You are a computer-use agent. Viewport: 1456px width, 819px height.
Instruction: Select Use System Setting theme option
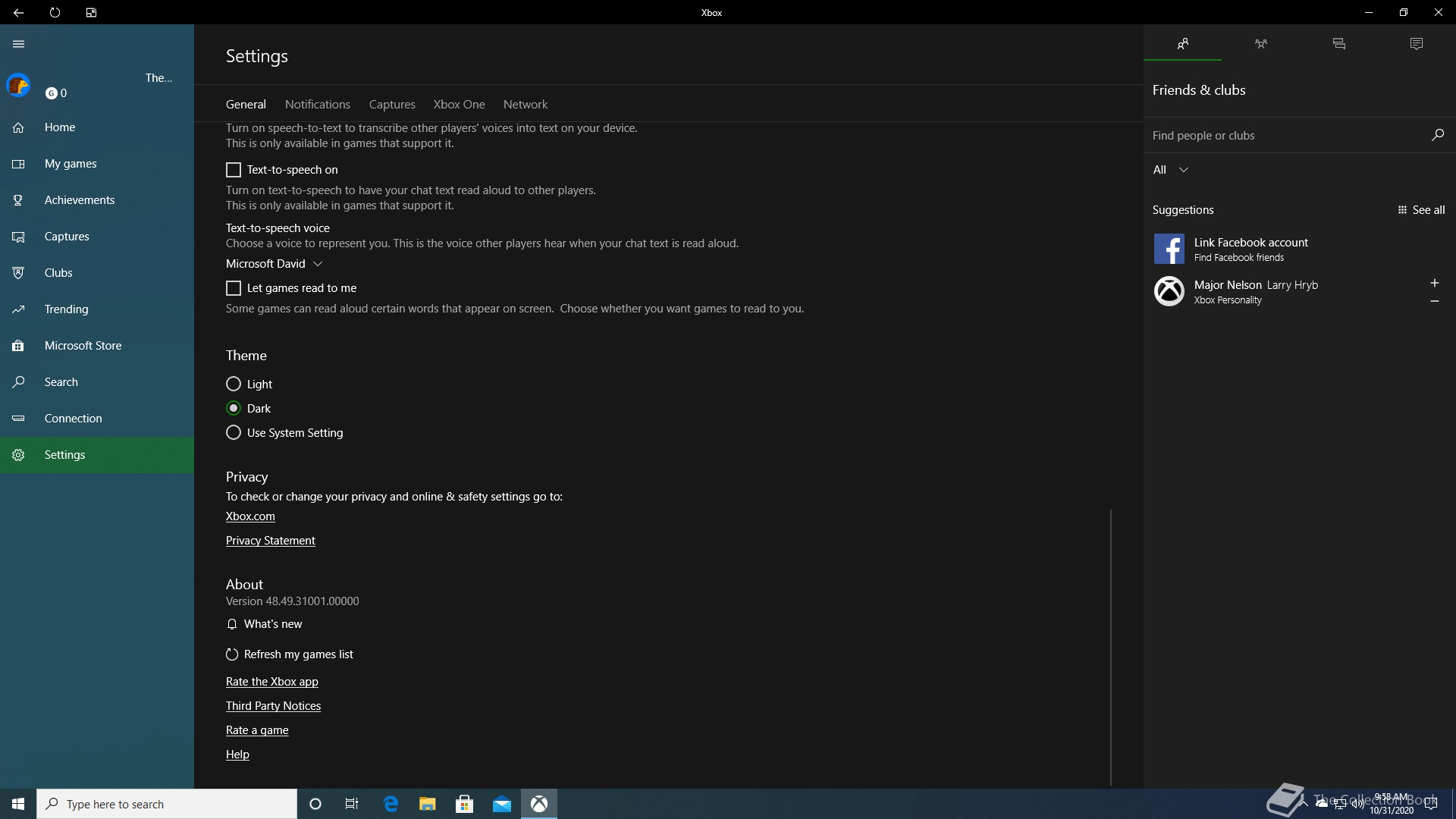tap(234, 433)
